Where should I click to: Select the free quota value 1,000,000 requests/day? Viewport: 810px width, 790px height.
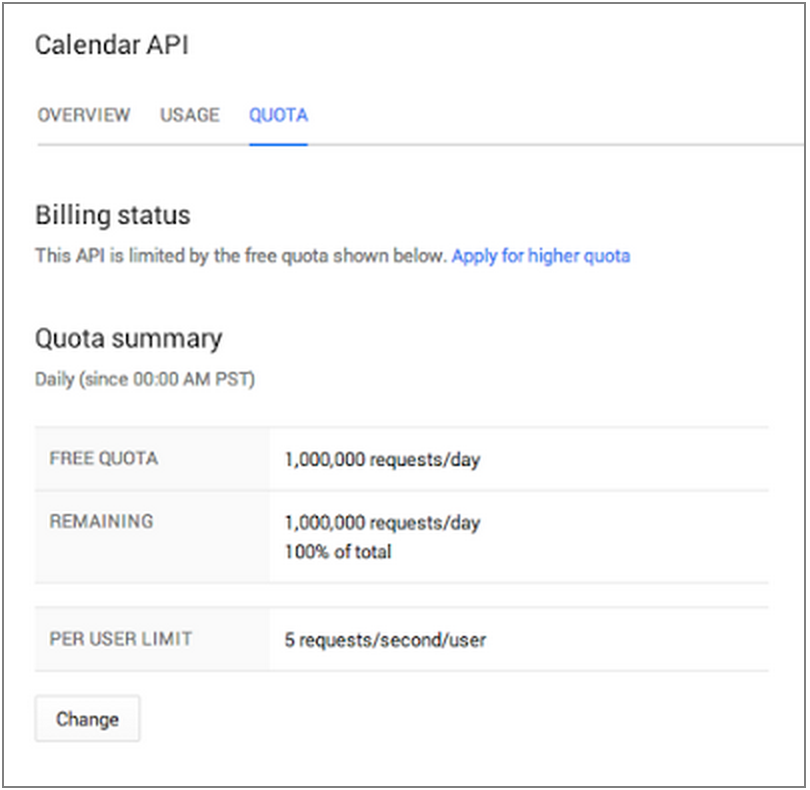point(382,459)
